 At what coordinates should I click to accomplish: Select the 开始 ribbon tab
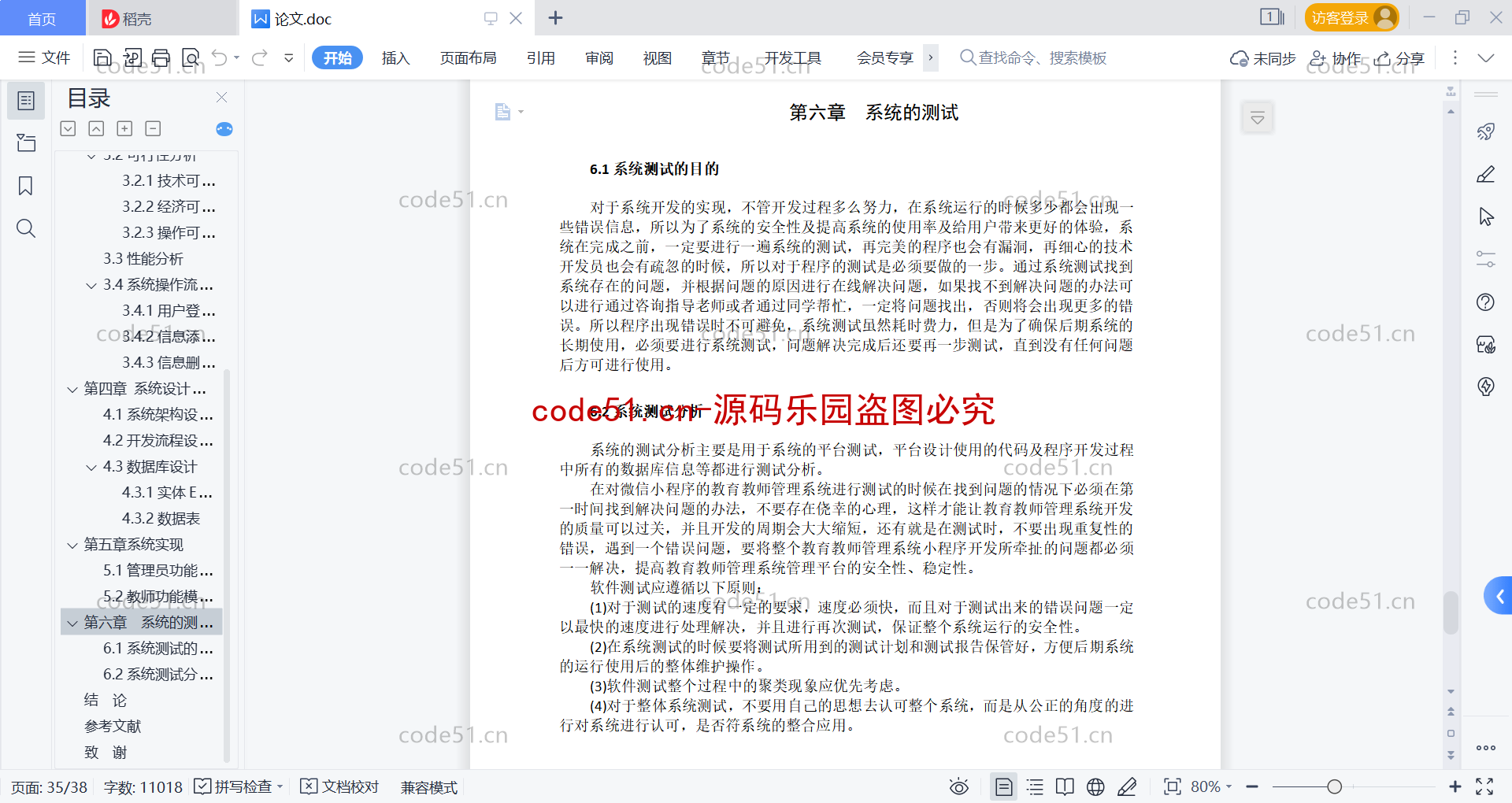click(337, 57)
